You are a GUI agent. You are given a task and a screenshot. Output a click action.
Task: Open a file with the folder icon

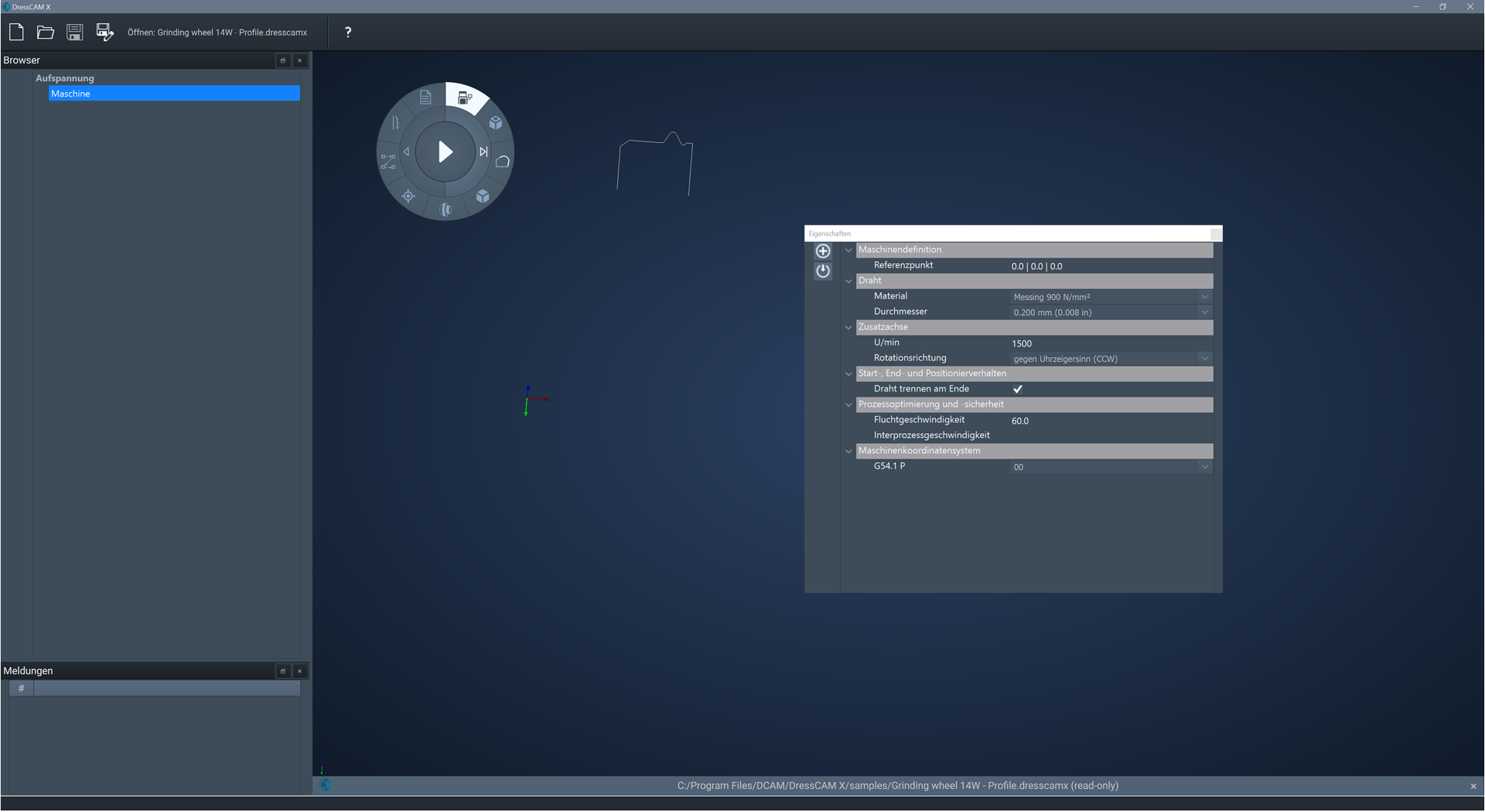tap(46, 32)
